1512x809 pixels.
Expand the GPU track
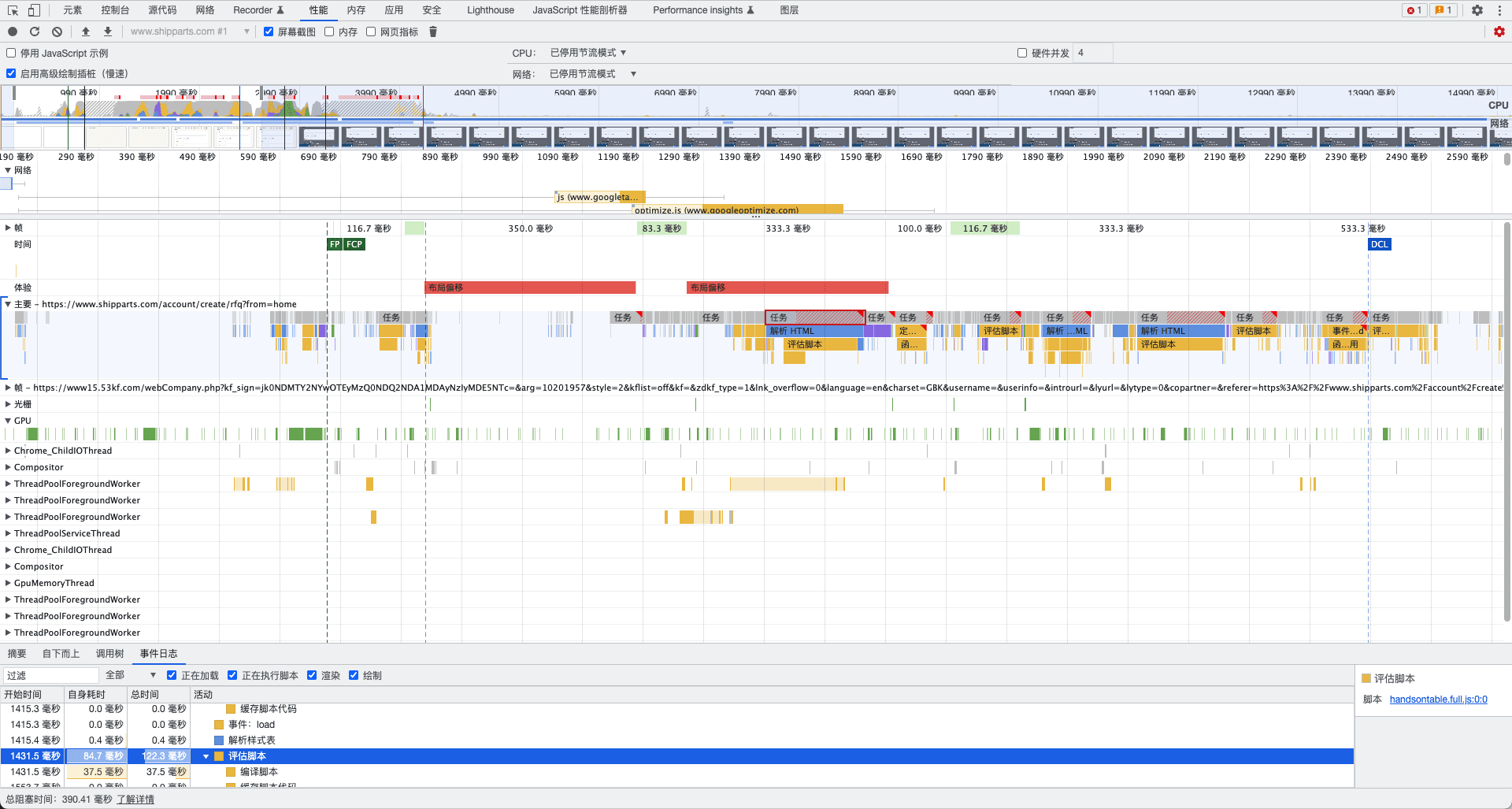8,421
